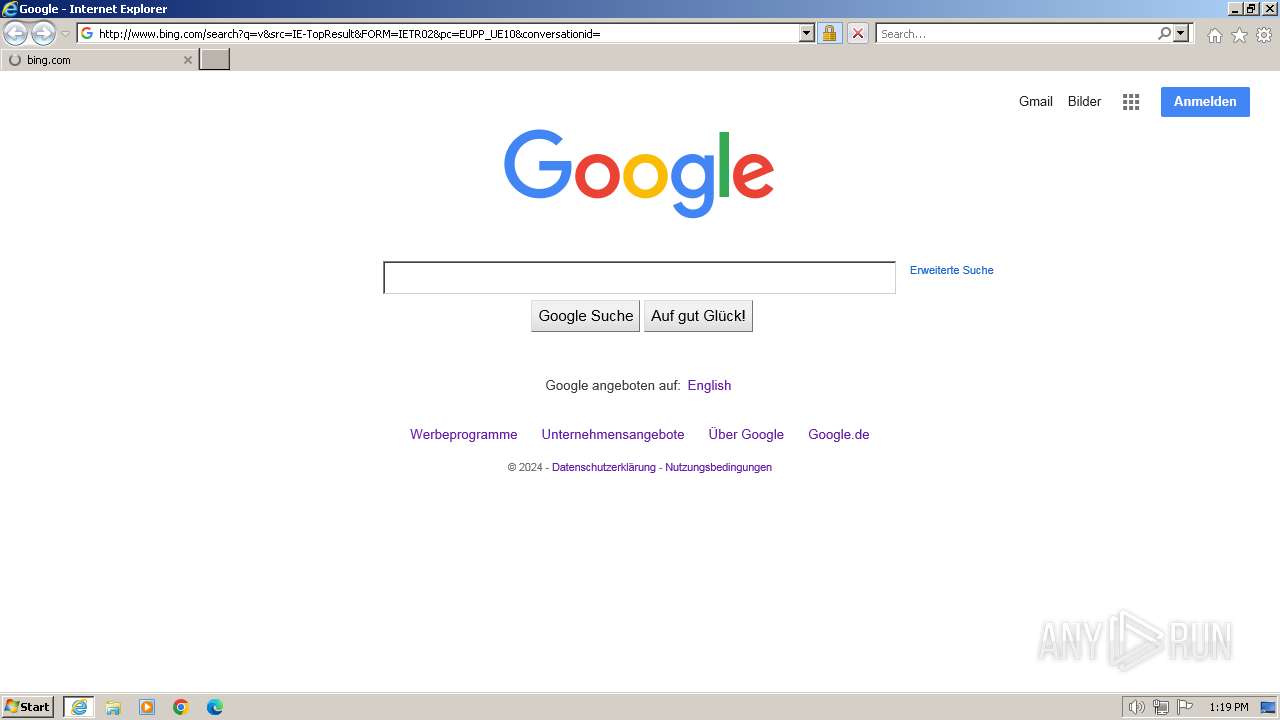
Task: Open the Tools gear icon
Action: (1264, 35)
